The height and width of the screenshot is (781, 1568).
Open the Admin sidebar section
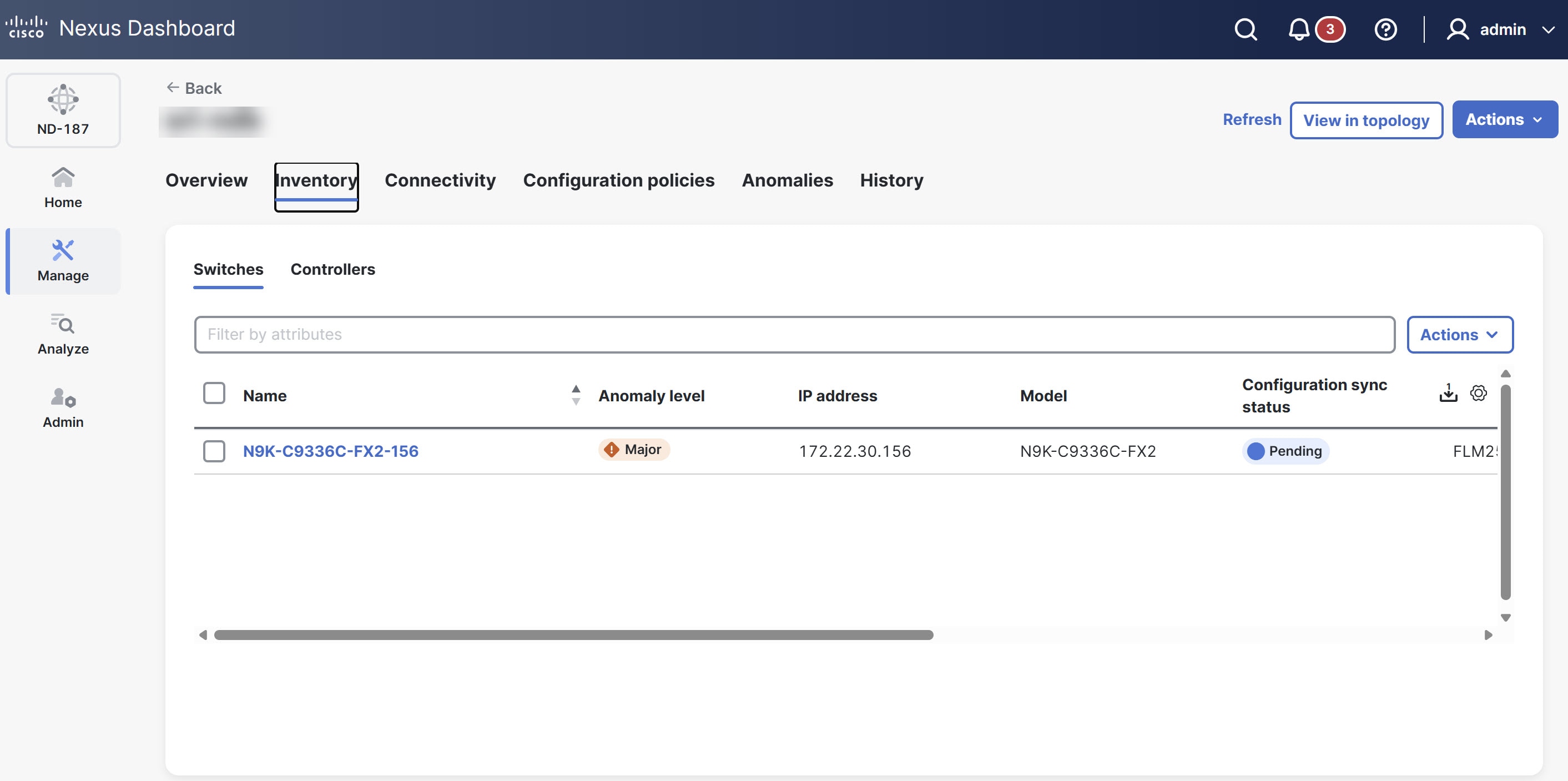click(63, 407)
